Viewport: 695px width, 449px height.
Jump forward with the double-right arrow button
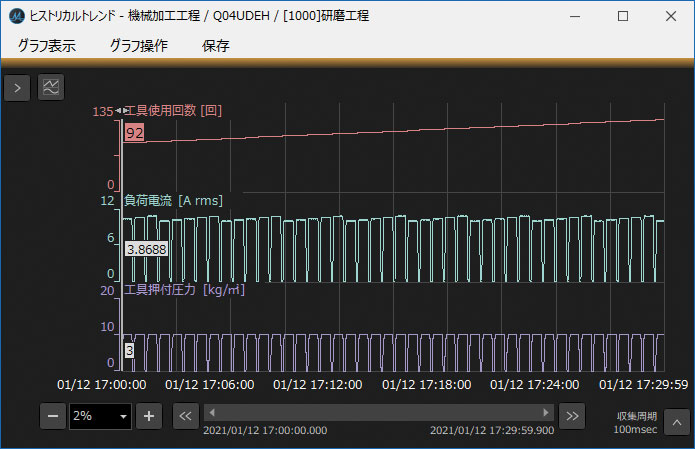pos(571,416)
